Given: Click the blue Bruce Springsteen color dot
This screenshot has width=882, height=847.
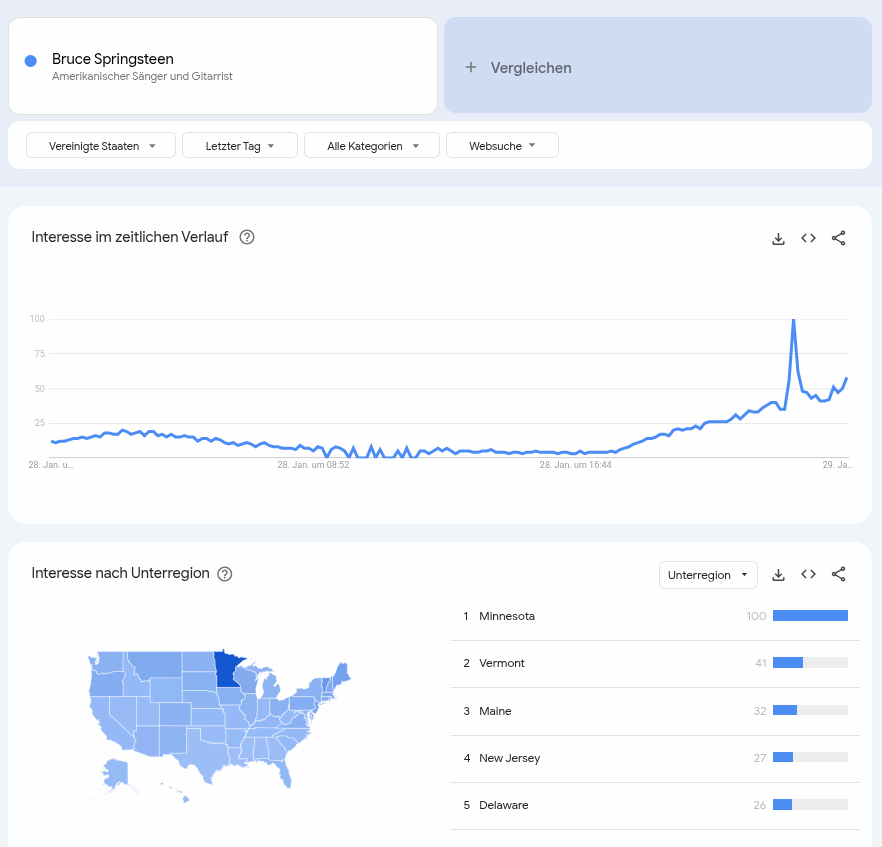Looking at the screenshot, I should click(31, 62).
